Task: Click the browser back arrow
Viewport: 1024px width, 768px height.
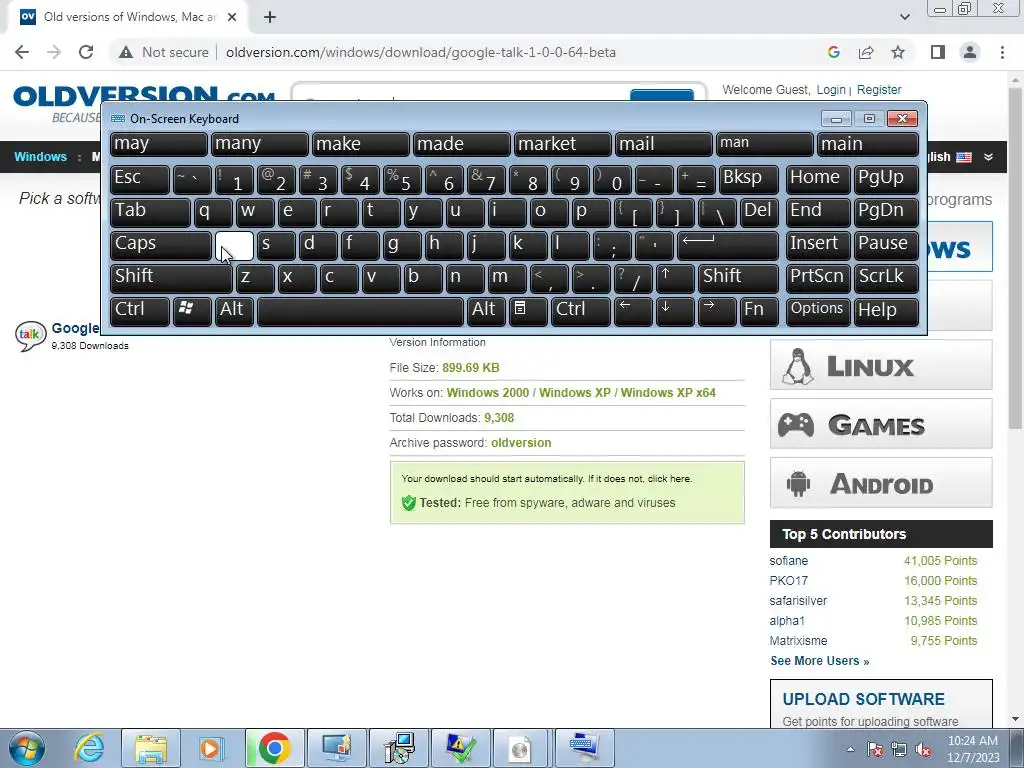Action: (22, 52)
